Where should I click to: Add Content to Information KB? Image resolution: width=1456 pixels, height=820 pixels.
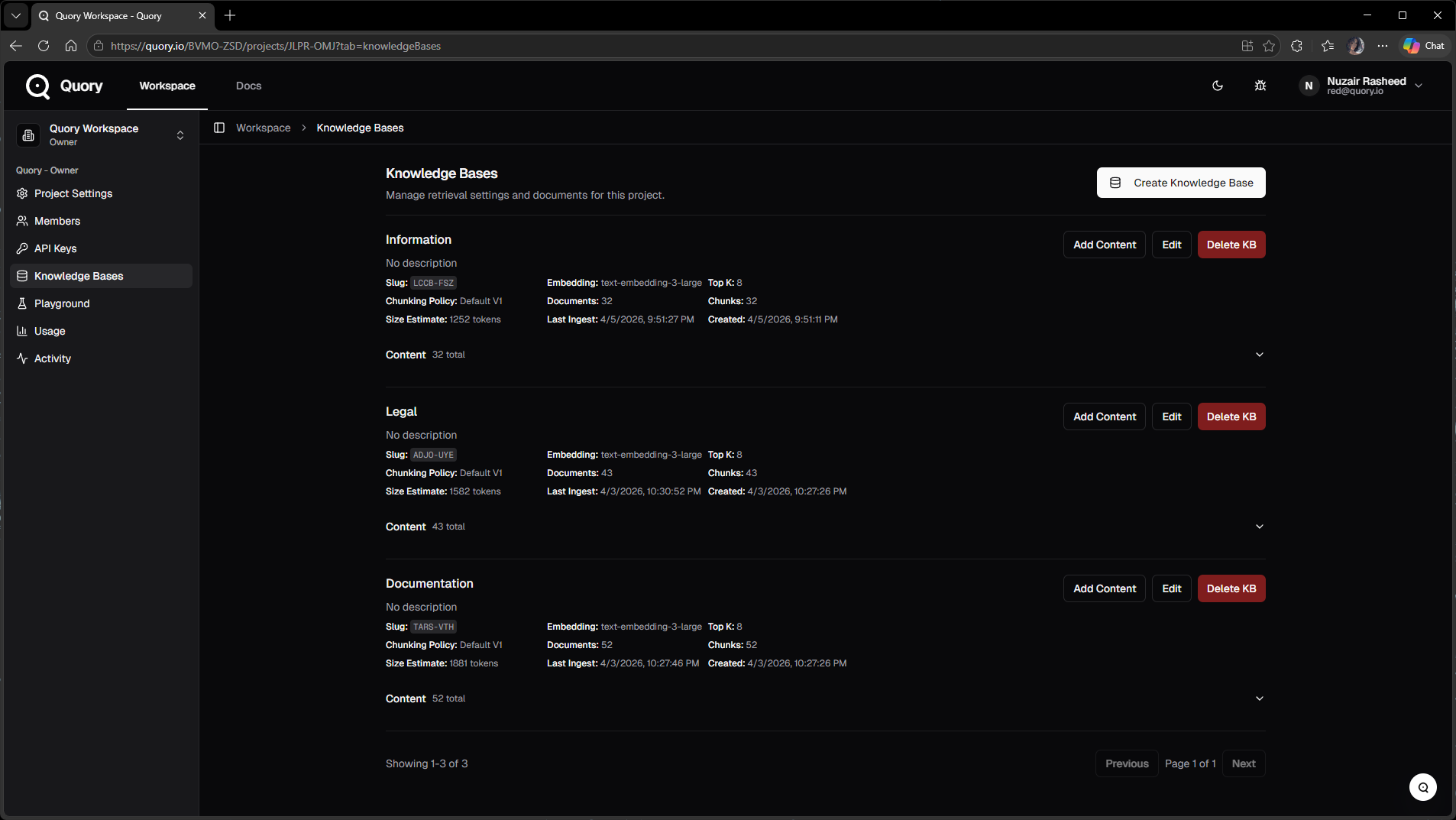pyautogui.click(x=1105, y=245)
